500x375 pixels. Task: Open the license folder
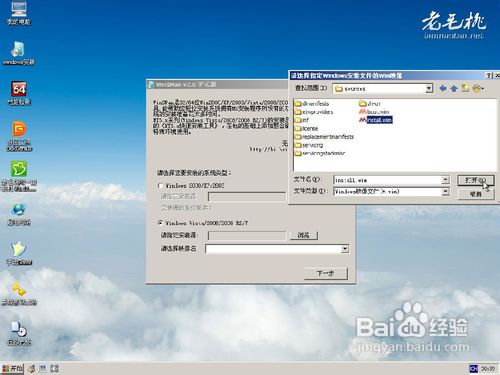tap(306, 128)
